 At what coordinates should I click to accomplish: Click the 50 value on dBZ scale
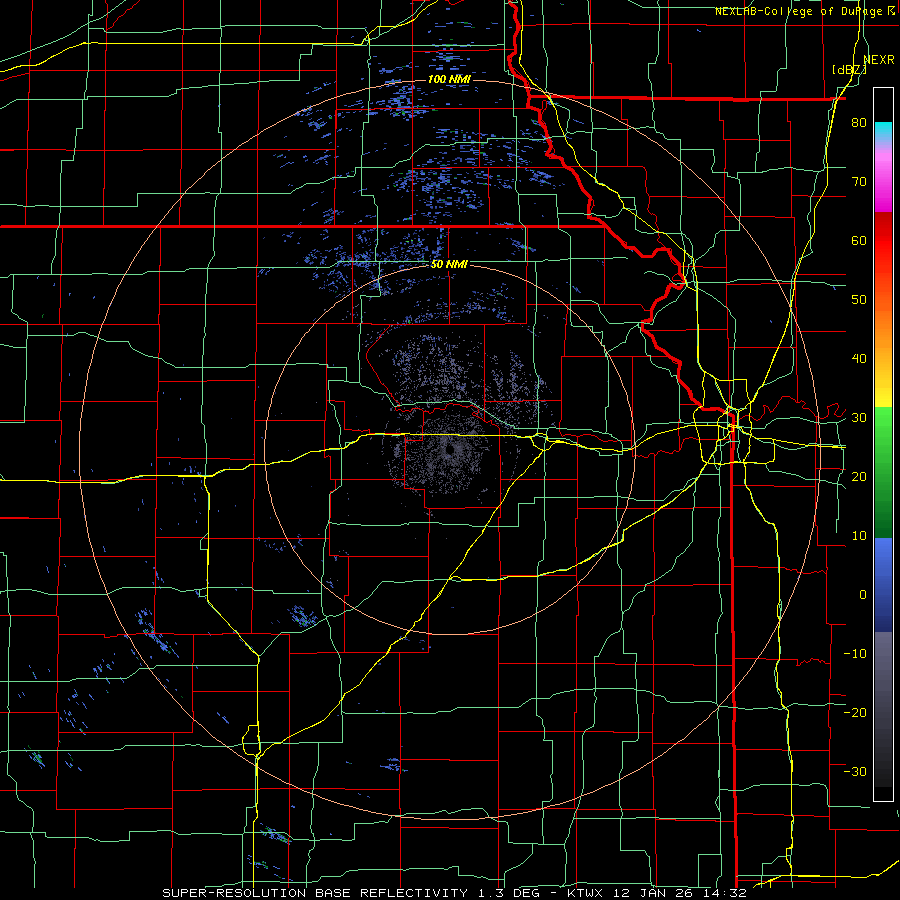point(859,300)
